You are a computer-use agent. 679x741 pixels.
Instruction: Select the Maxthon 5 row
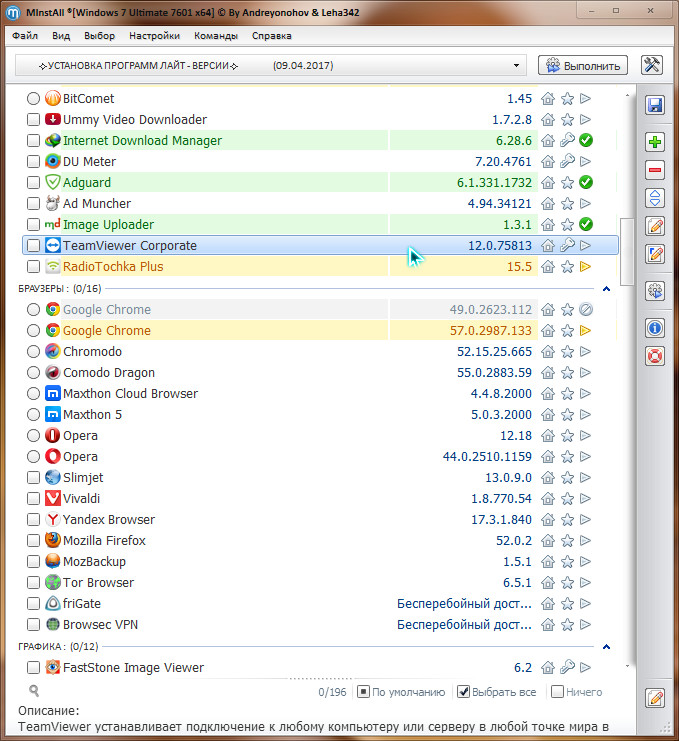(320, 414)
